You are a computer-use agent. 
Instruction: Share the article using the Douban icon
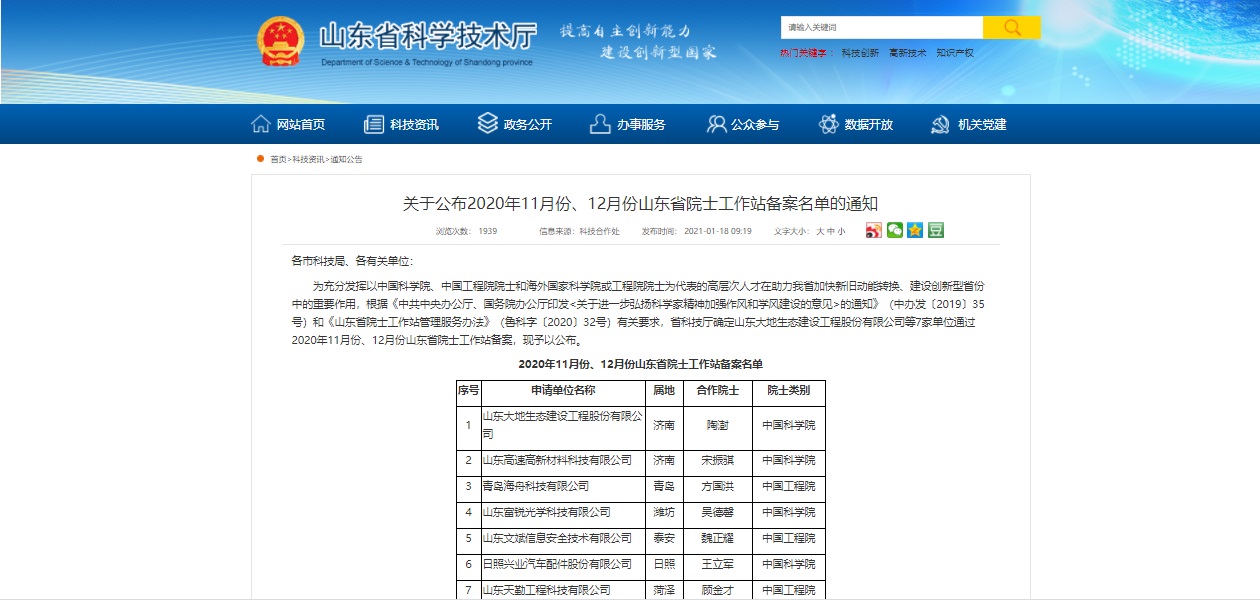(x=935, y=230)
